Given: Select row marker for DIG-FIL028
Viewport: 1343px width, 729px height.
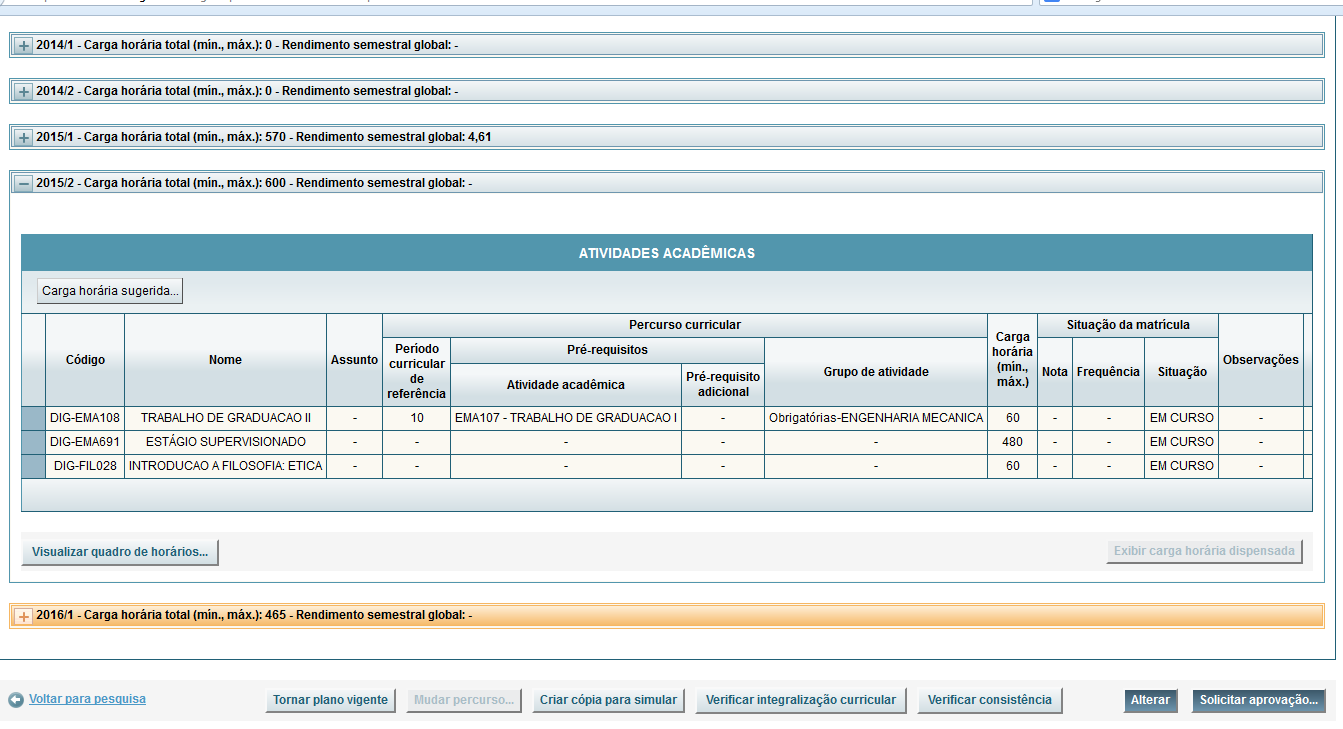Looking at the screenshot, I should click(34, 466).
